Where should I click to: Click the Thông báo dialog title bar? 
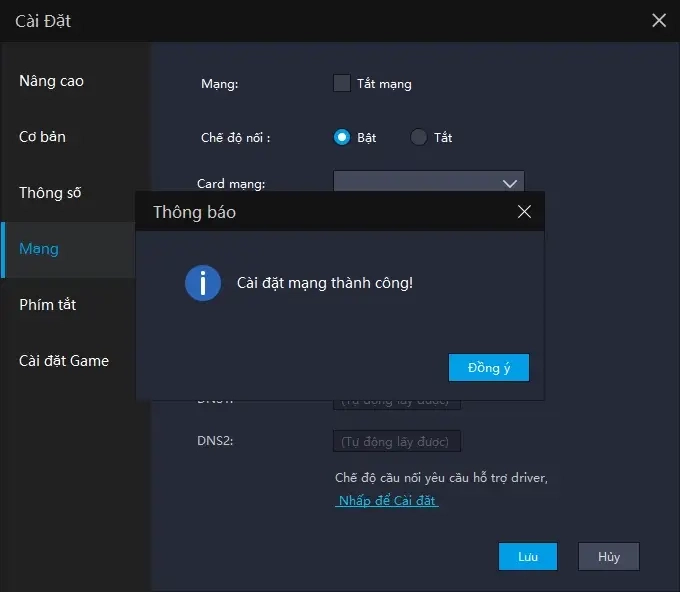coord(320,212)
